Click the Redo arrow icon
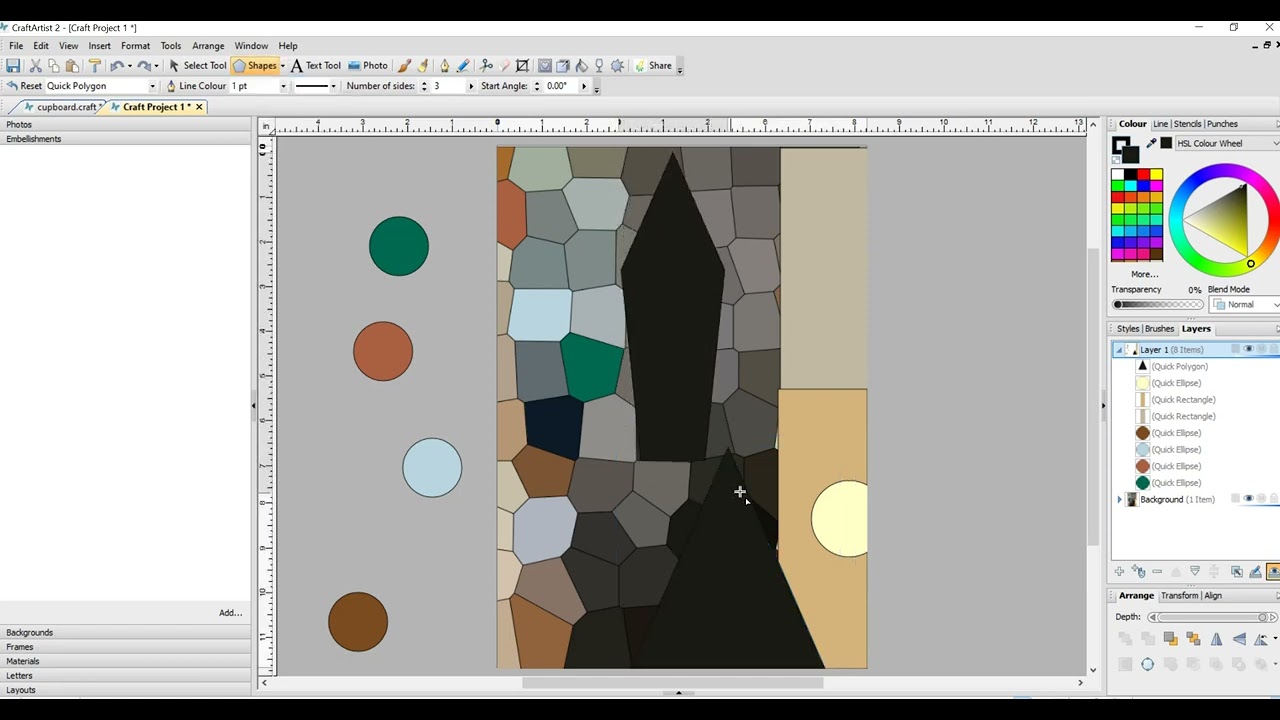Image resolution: width=1280 pixels, height=720 pixels. [x=144, y=66]
